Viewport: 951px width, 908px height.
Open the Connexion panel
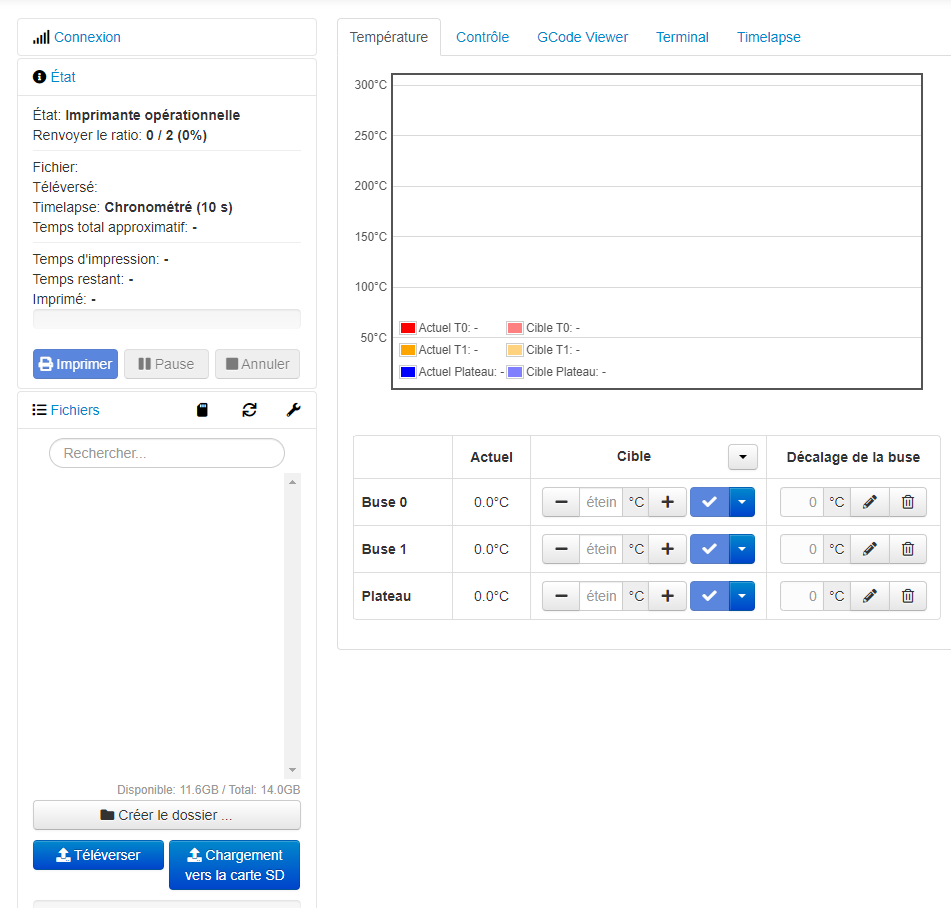click(87, 37)
